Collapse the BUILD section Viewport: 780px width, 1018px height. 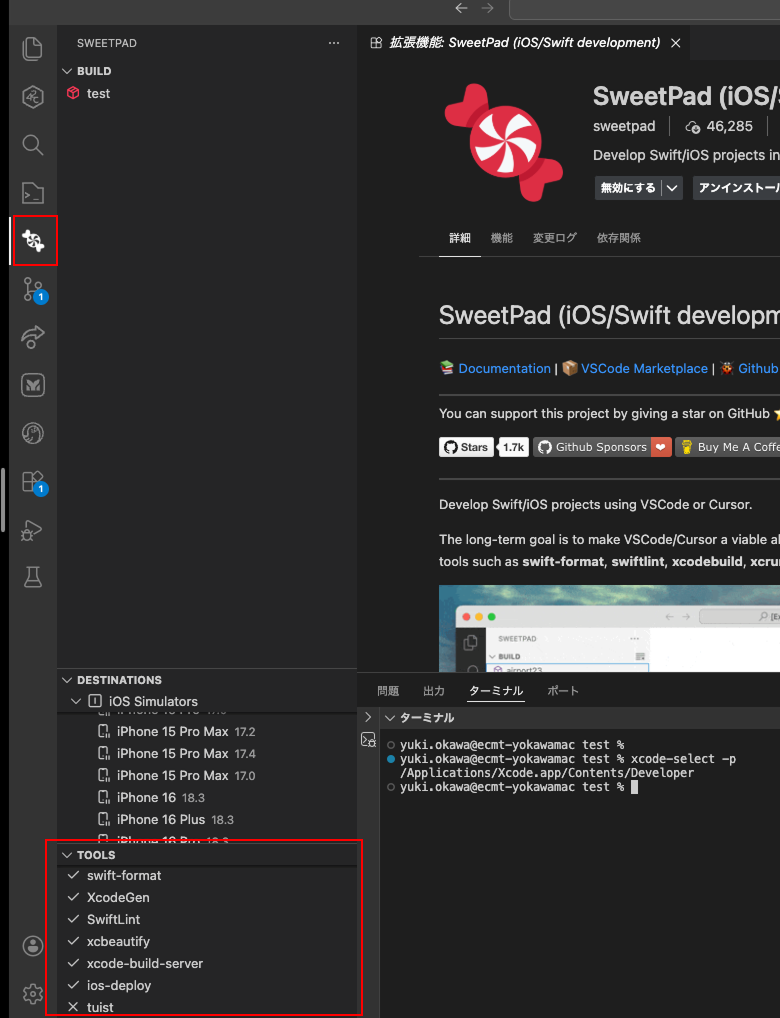68,72
